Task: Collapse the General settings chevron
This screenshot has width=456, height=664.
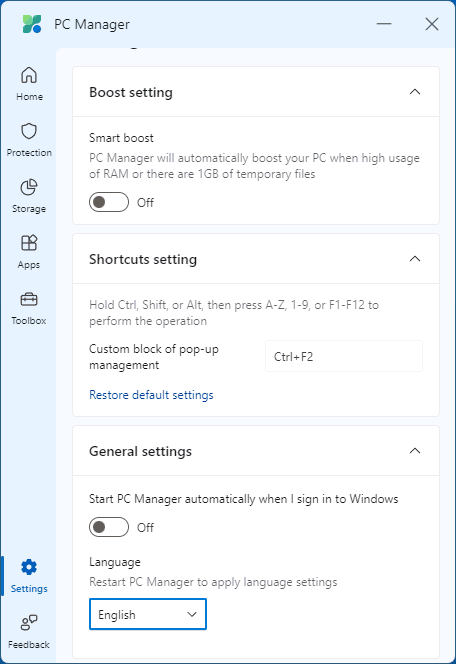Action: [x=415, y=451]
